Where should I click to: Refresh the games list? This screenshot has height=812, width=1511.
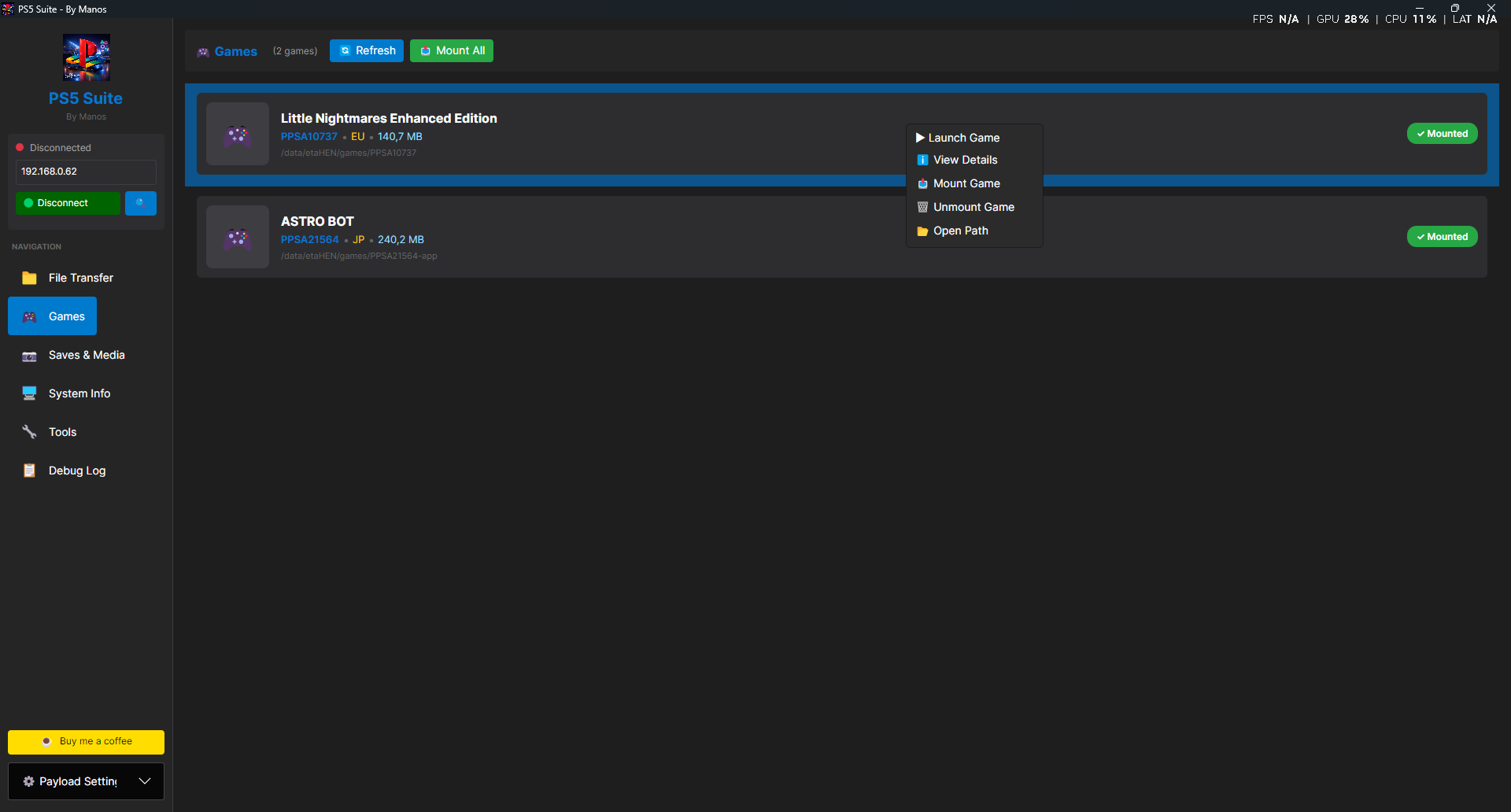point(367,50)
